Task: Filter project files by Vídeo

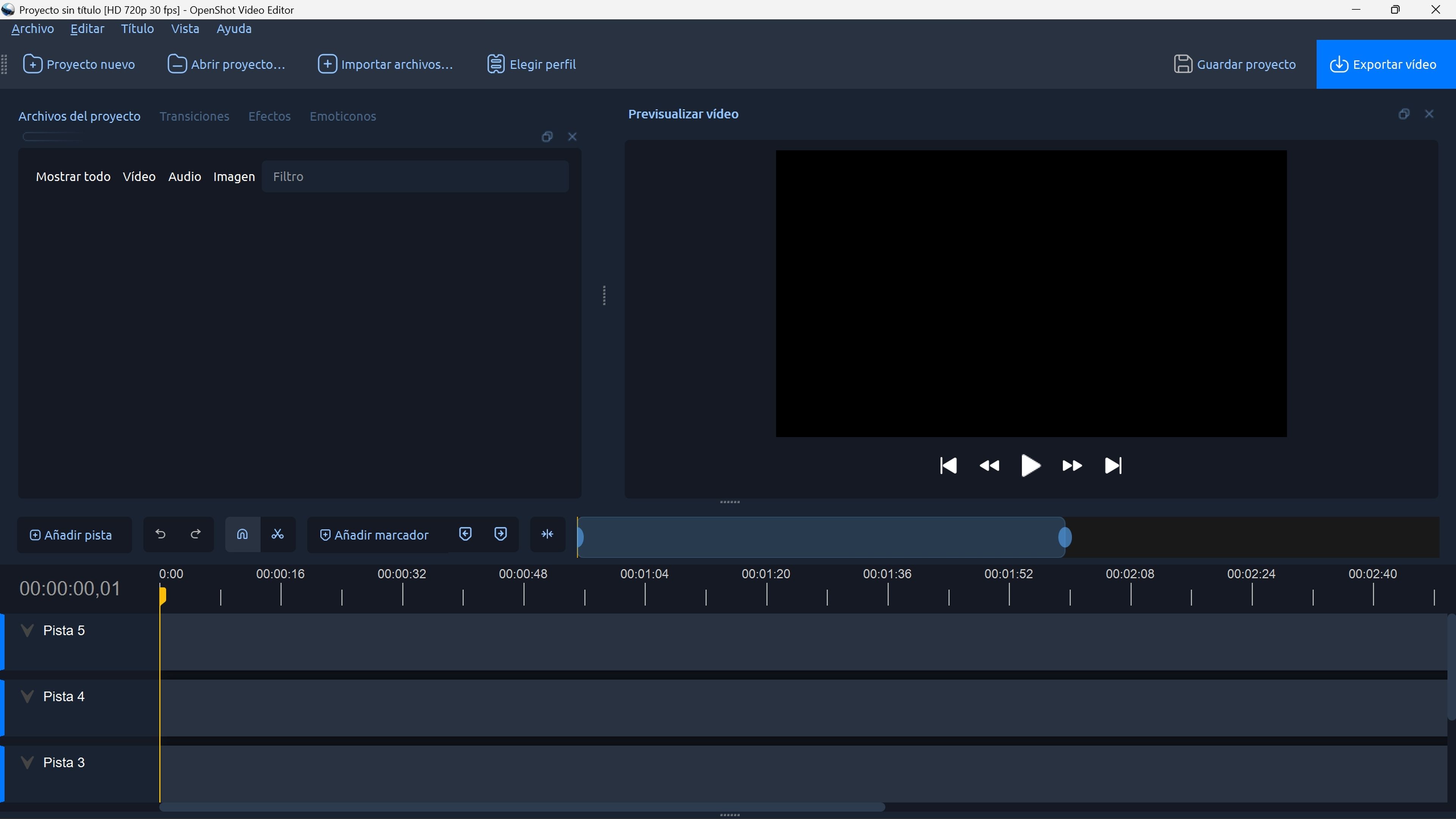Action: (x=139, y=177)
